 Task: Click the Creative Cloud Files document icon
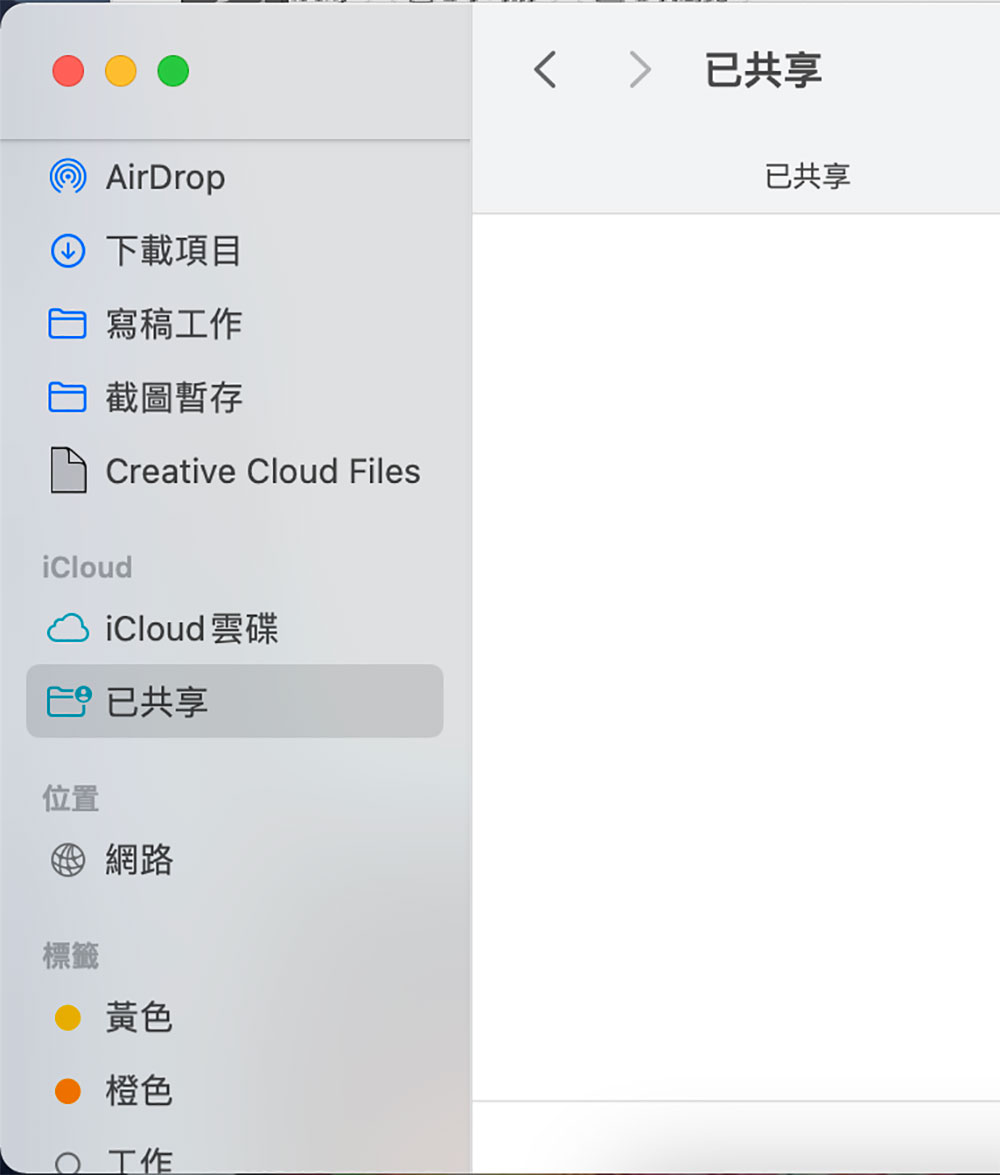(x=68, y=471)
